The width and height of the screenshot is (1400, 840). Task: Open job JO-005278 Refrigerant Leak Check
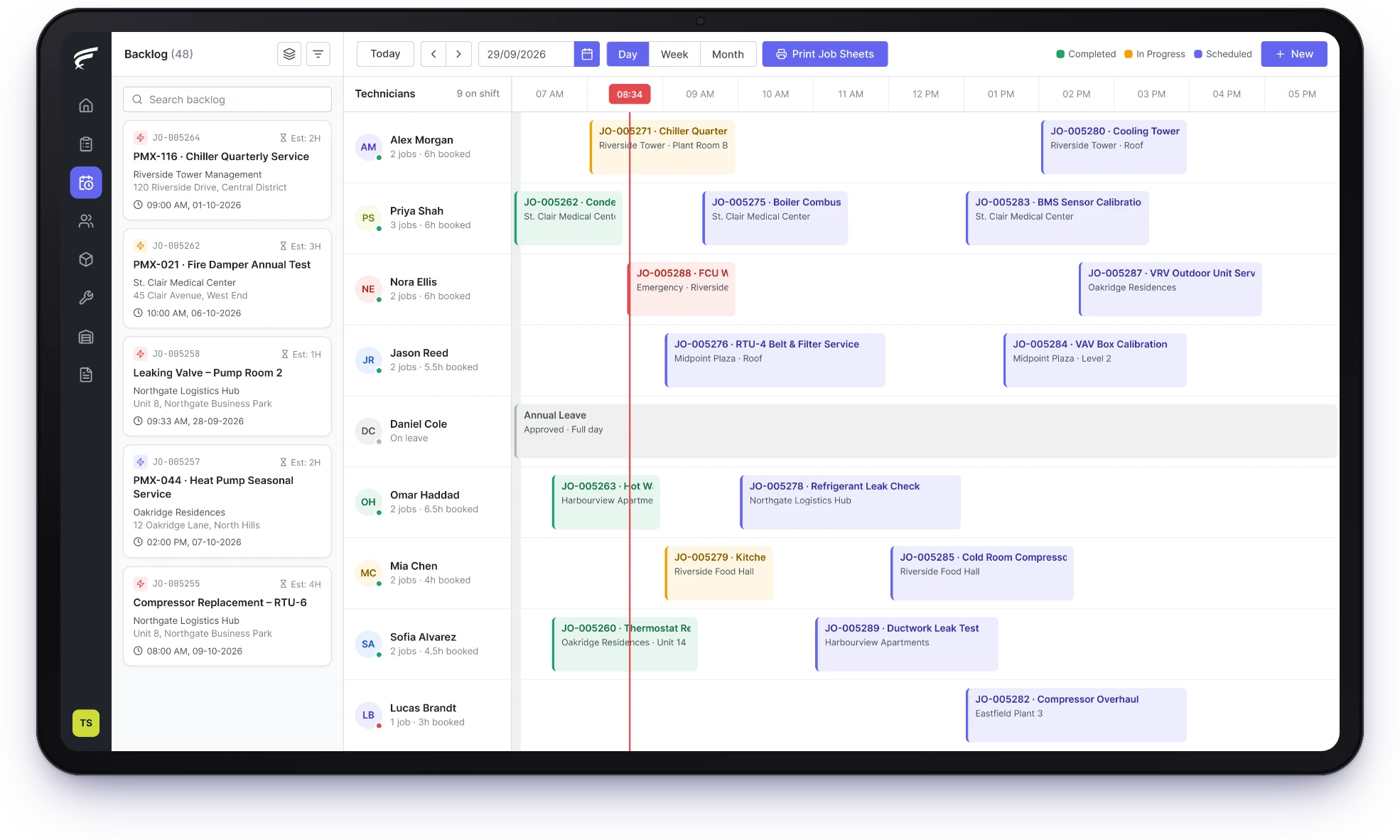pyautogui.click(x=850, y=502)
